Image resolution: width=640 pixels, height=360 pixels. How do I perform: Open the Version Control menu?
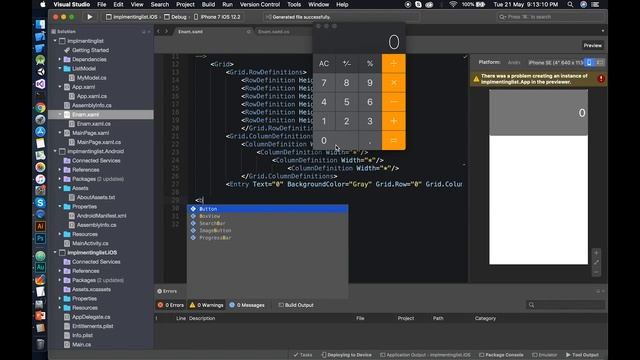pyautogui.click(x=260, y=4)
